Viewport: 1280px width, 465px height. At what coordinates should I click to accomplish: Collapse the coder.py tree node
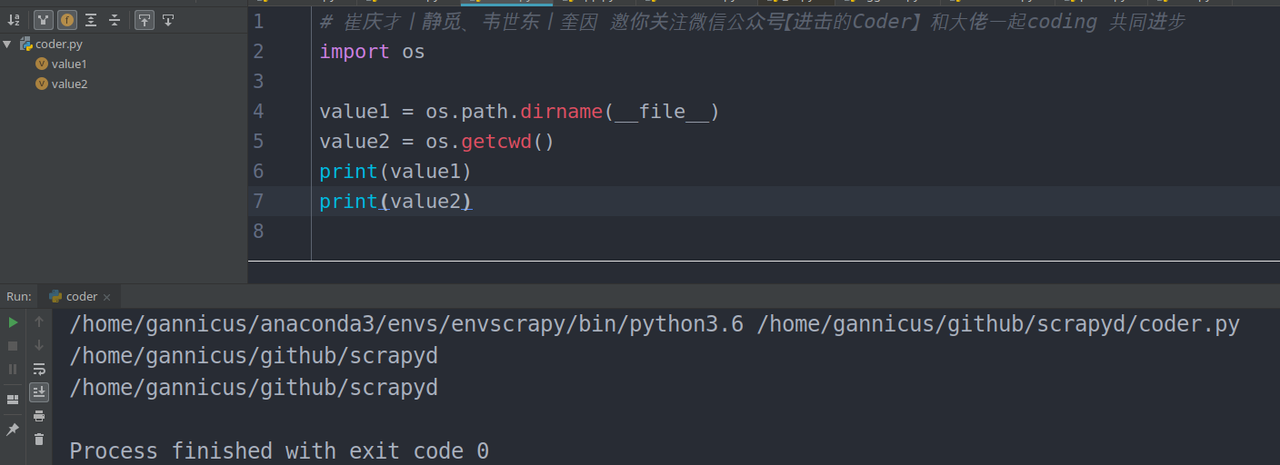coord(8,44)
